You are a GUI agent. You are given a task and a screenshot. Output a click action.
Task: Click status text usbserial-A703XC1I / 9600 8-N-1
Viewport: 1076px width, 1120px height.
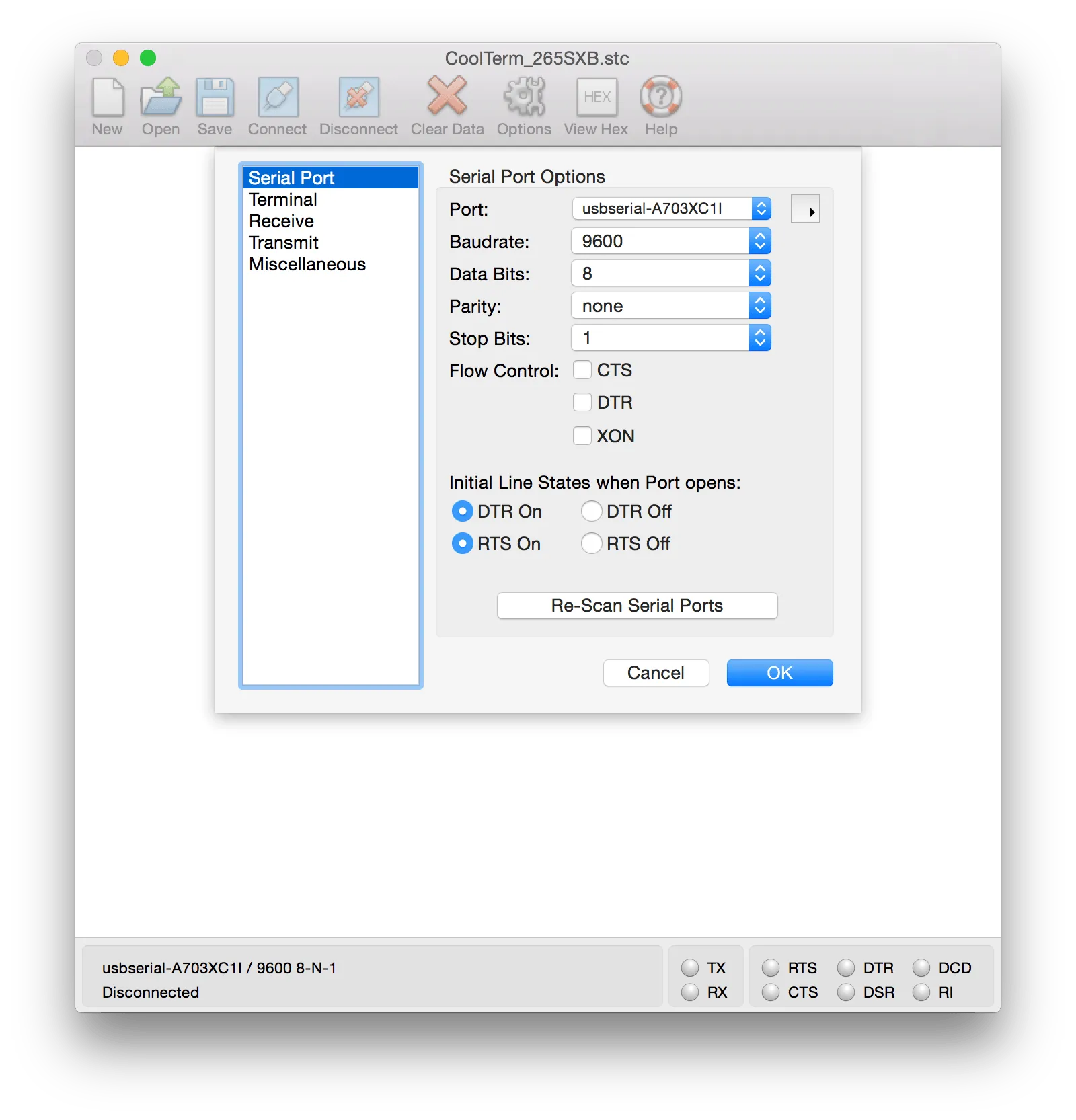pos(219,968)
